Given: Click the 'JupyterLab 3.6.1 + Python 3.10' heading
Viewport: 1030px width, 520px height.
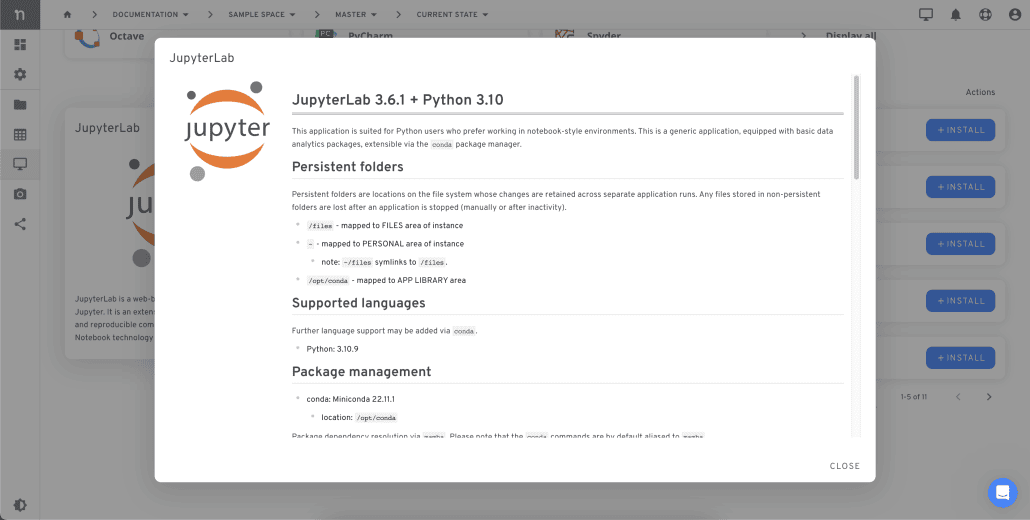Looking at the screenshot, I should (x=397, y=100).
